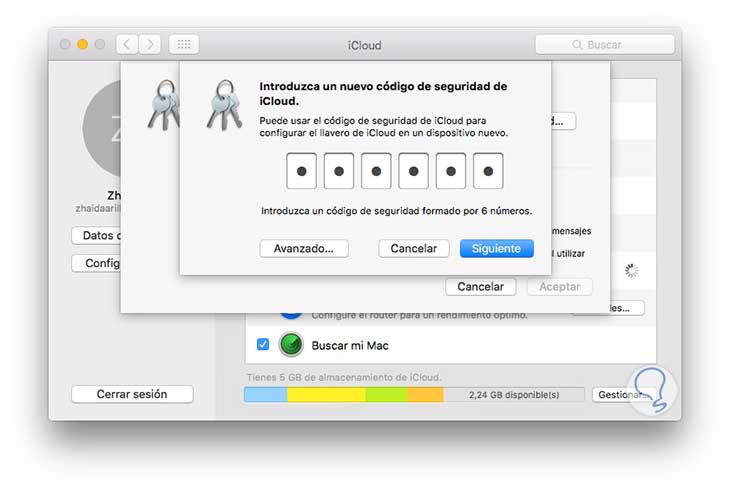Show all preferences grid

click(184, 44)
